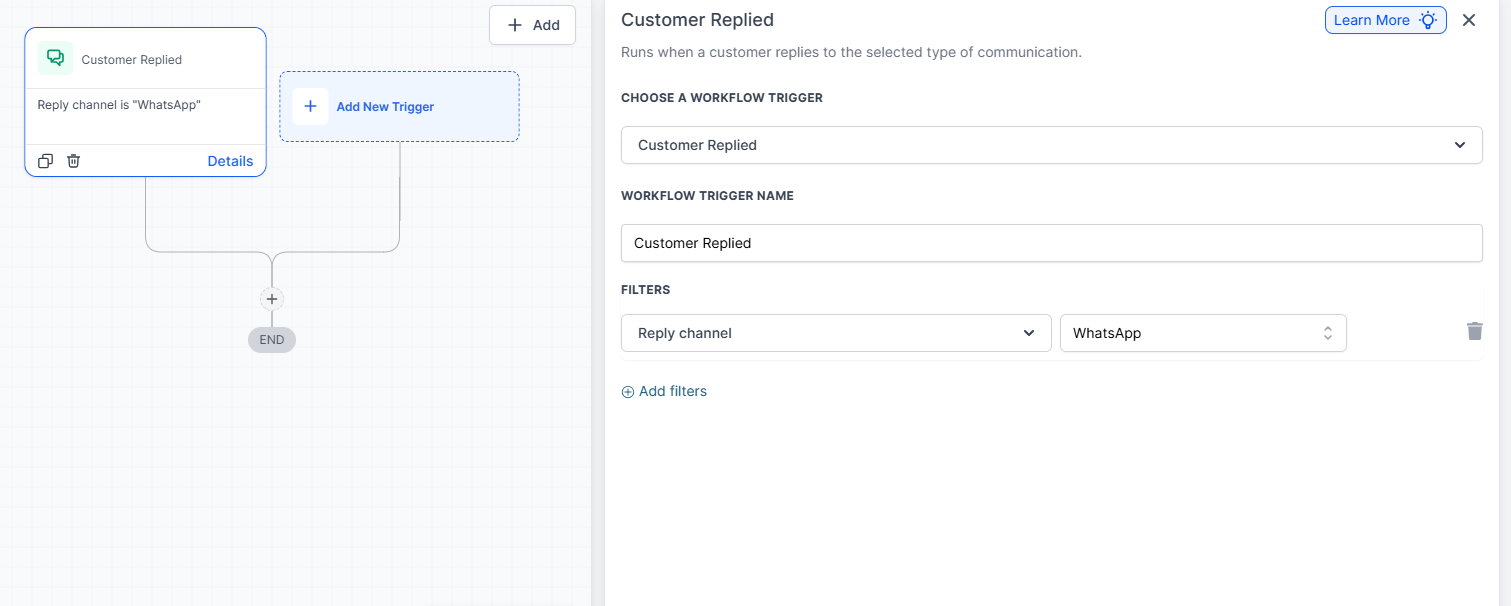This screenshot has width=1511, height=606.
Task: Click the plus icon in Add New Trigger
Action: (310, 106)
